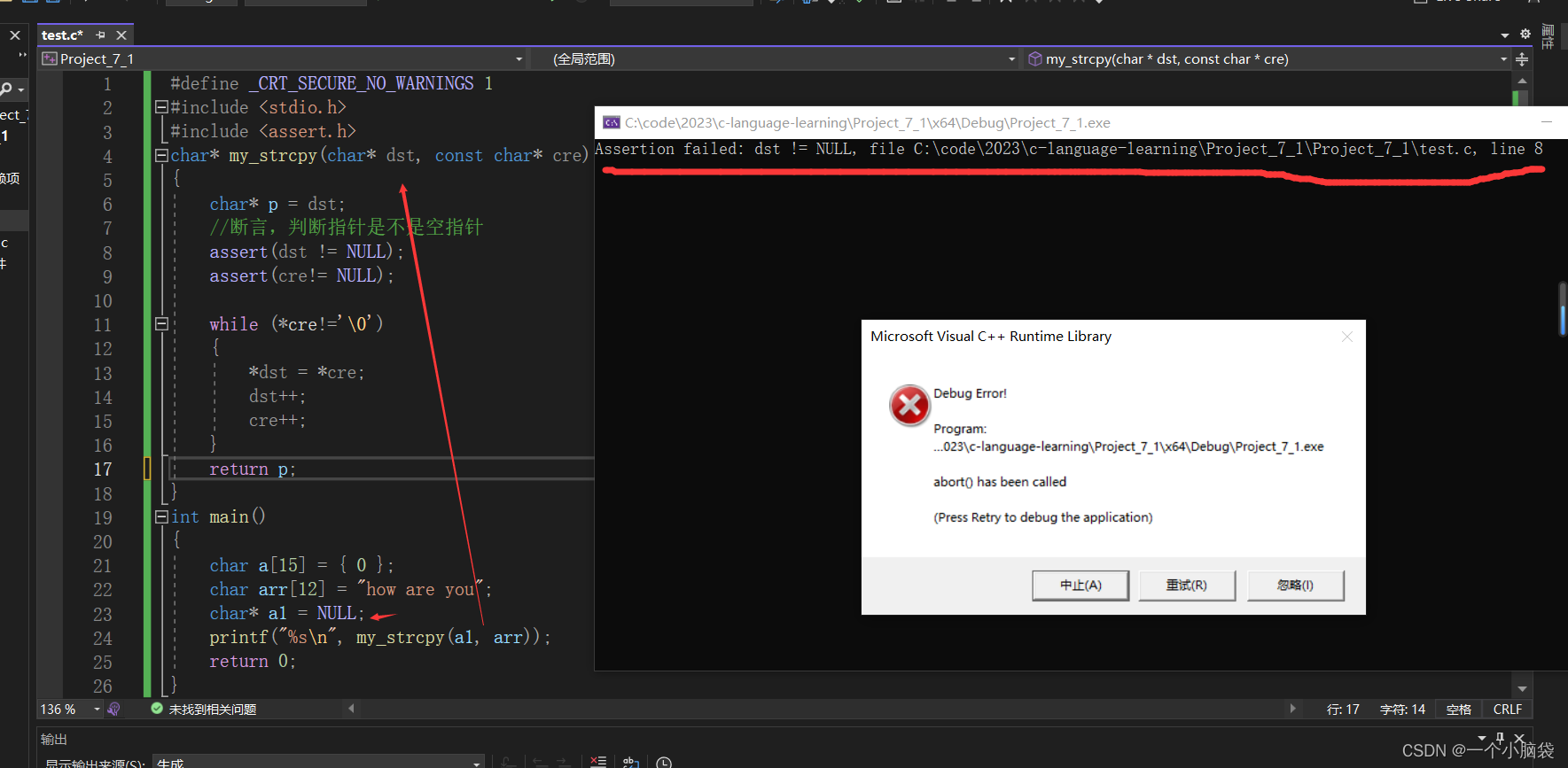Collapse the main function at line 19
Screen dimensions: 1568x768
(161, 516)
